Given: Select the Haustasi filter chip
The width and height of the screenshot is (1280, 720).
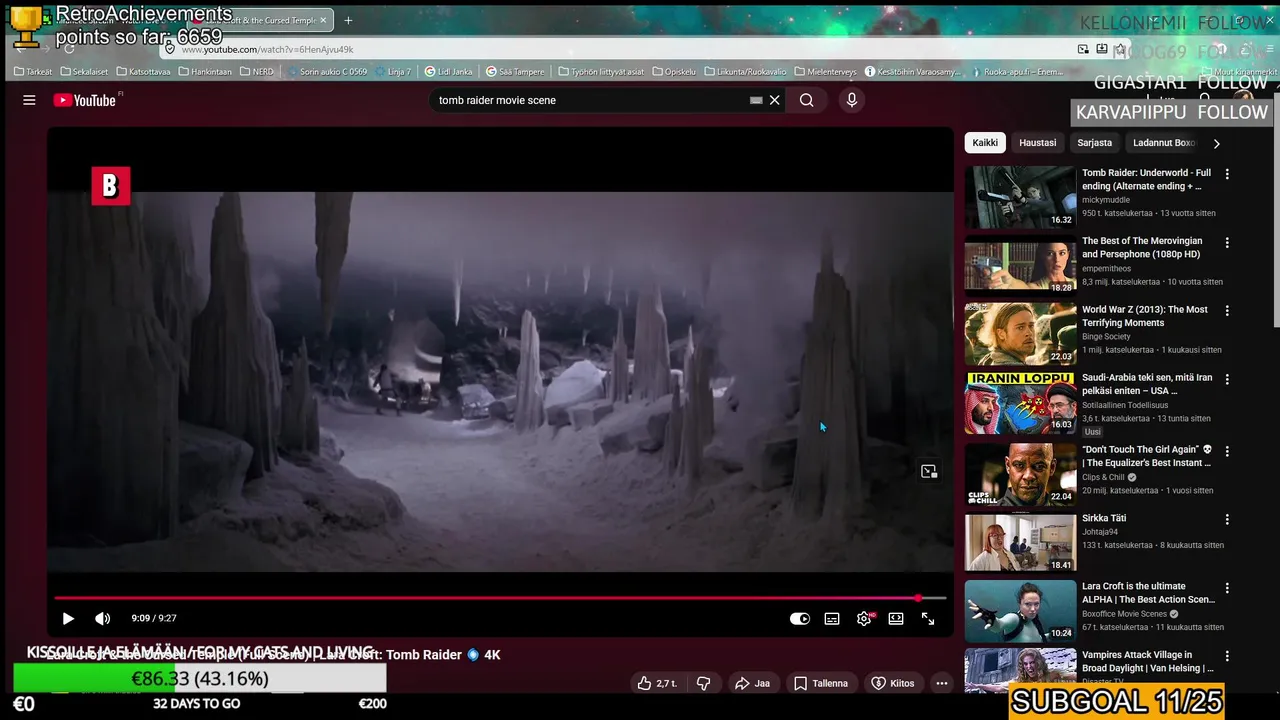Looking at the screenshot, I should coord(1037,143).
